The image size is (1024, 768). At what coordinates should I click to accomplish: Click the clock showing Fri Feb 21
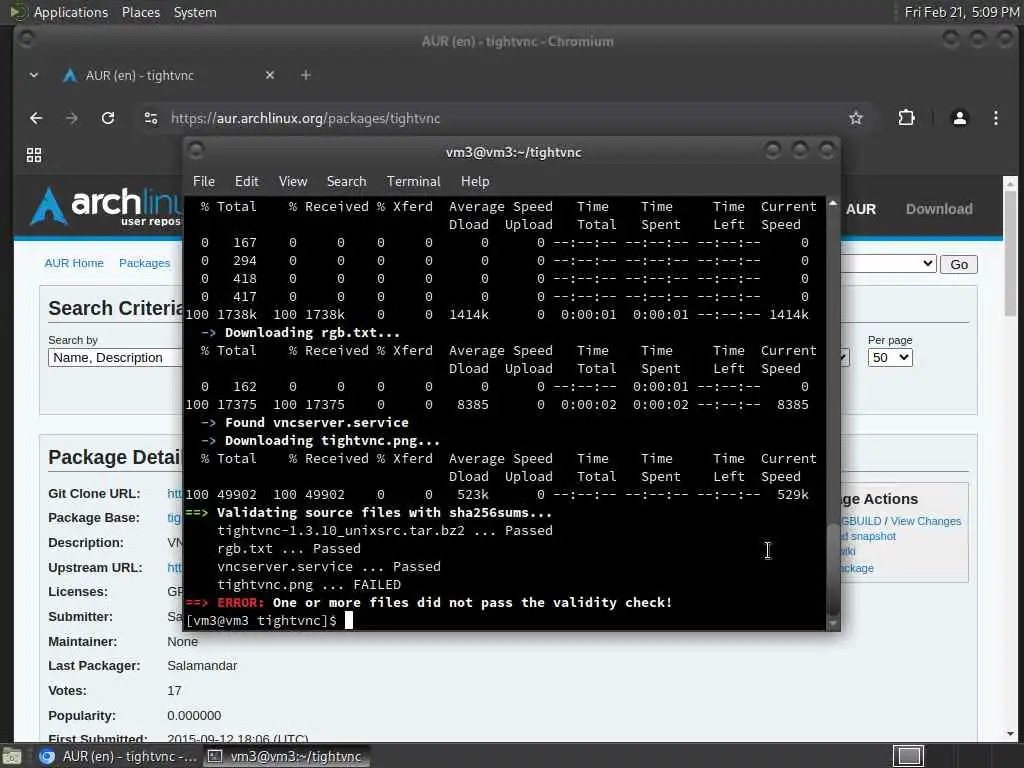(x=961, y=12)
